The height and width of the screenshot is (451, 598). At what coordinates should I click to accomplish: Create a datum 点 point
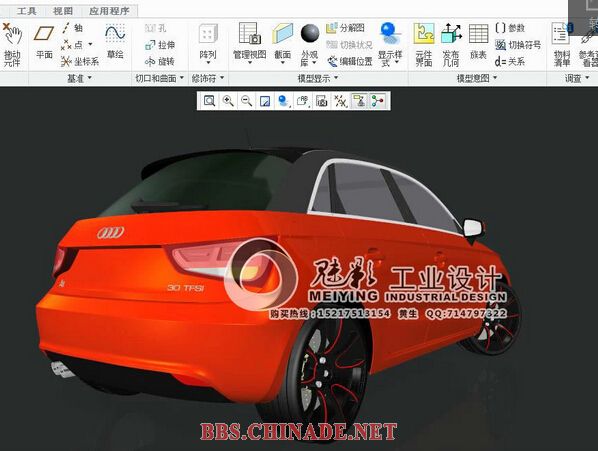72,45
